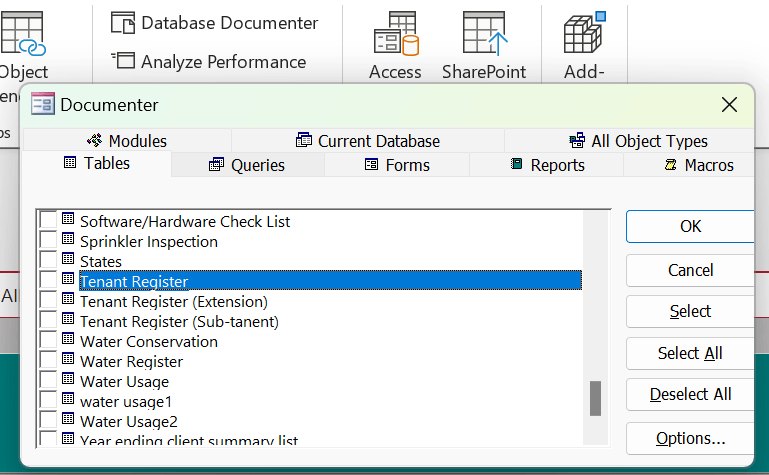Select the Tables tab
Viewport: 769px width, 475px height.
pos(97,163)
